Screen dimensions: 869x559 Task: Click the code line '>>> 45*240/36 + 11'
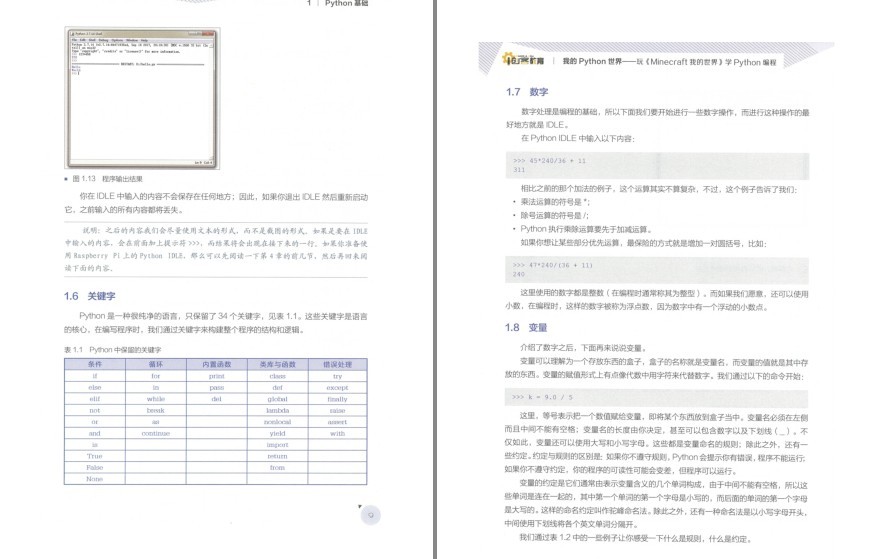click(x=549, y=161)
